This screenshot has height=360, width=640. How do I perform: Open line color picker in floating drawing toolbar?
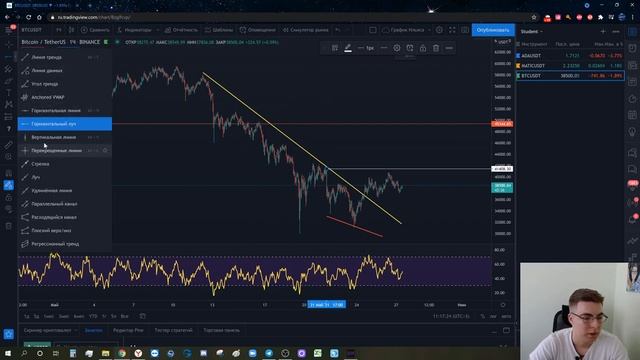[x=348, y=48]
